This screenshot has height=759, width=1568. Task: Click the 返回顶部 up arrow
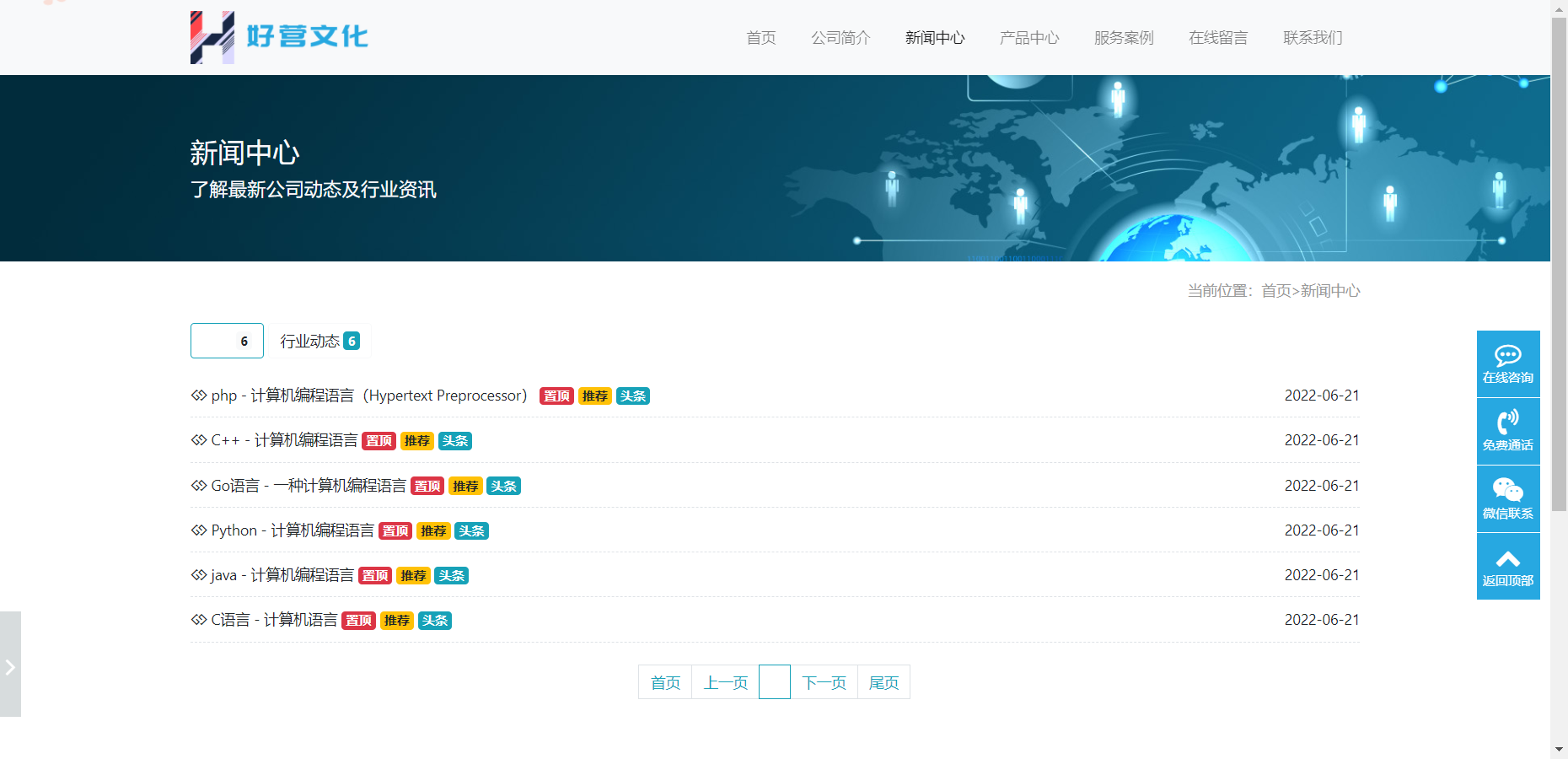[1507, 559]
